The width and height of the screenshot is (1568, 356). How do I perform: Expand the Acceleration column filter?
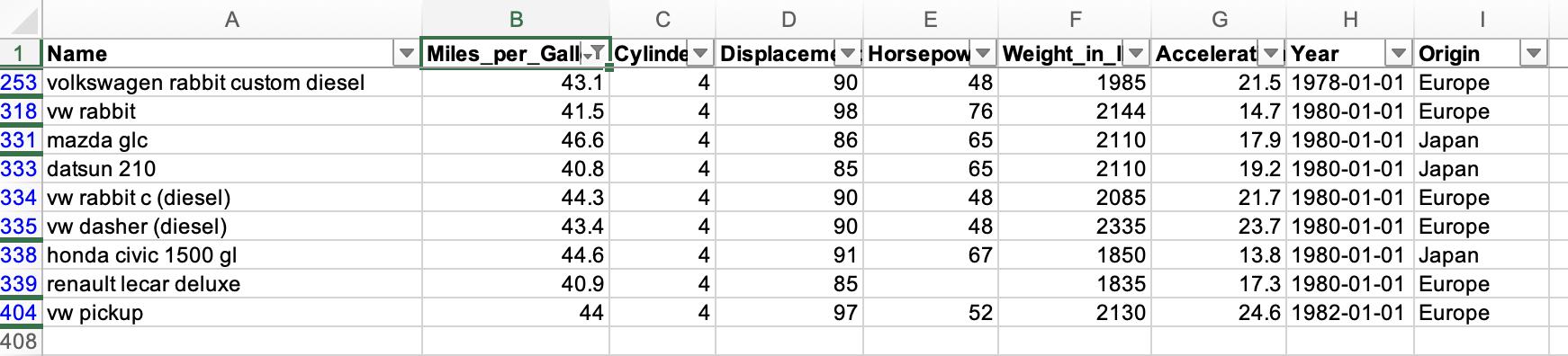[1271, 54]
